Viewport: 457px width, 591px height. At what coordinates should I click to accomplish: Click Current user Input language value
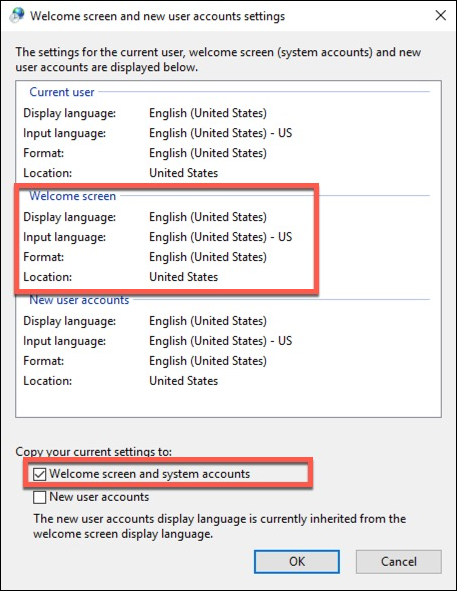click(221, 133)
